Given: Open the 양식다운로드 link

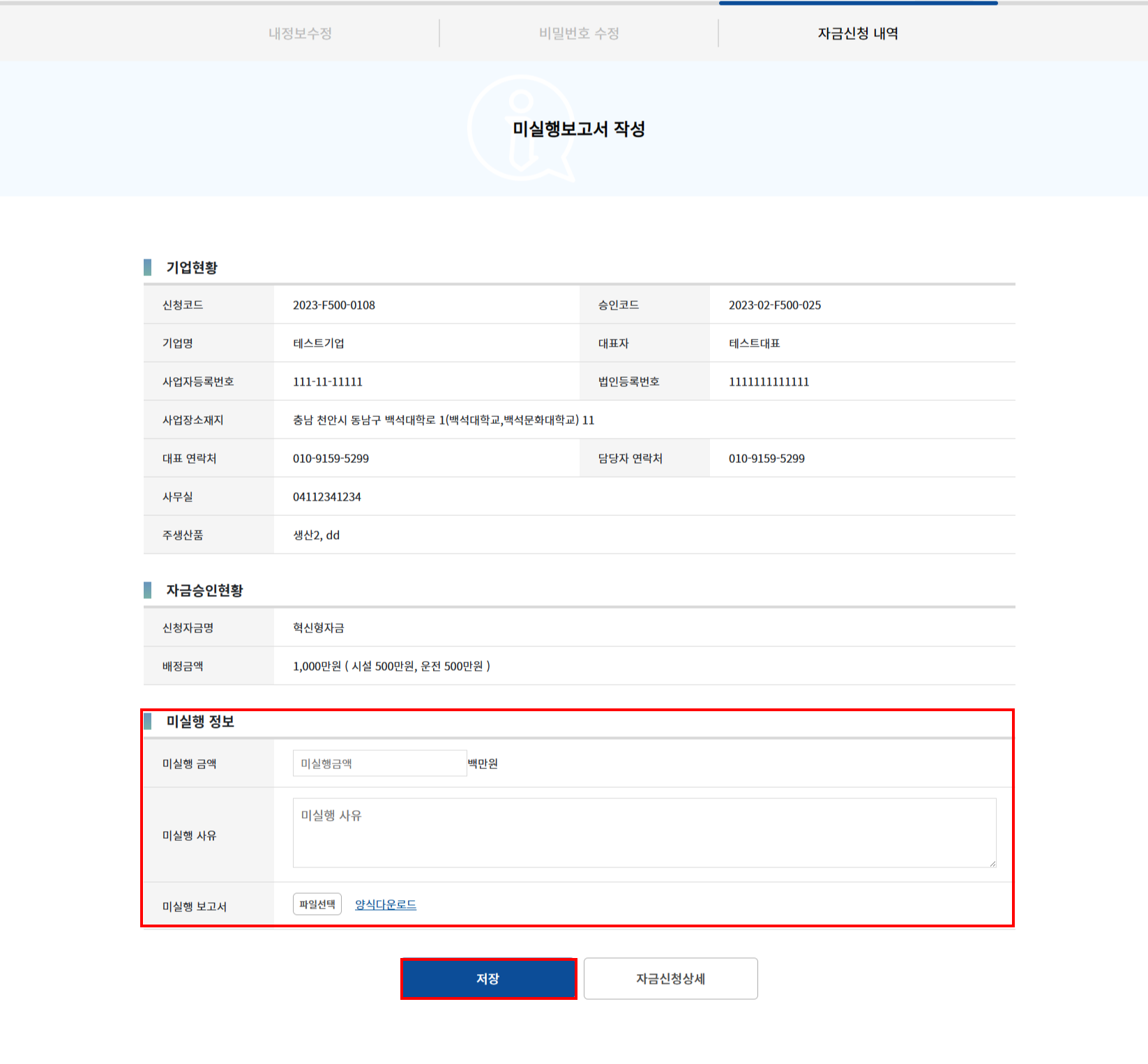Looking at the screenshot, I should pyautogui.click(x=386, y=904).
